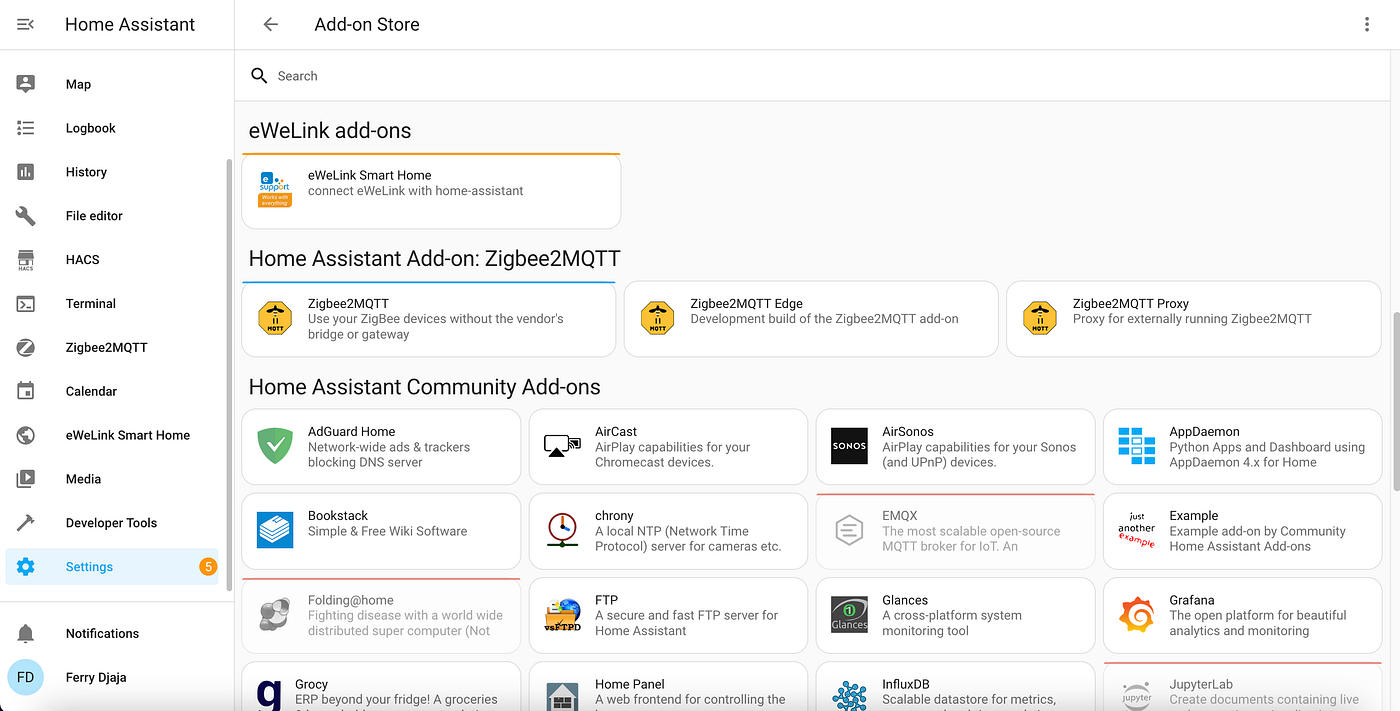Click the search magnifier icon
The image size is (1400, 711).
[259, 76]
